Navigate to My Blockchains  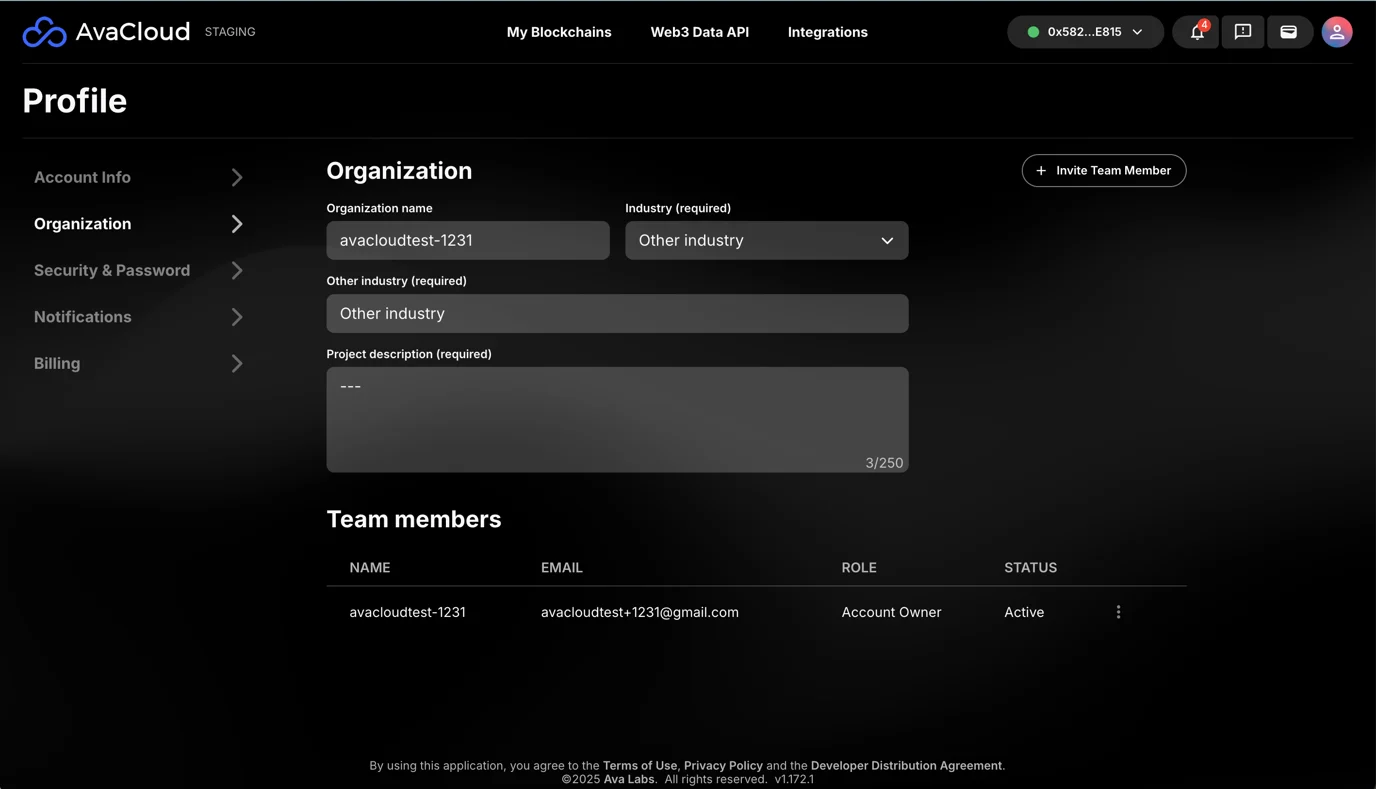tap(559, 31)
